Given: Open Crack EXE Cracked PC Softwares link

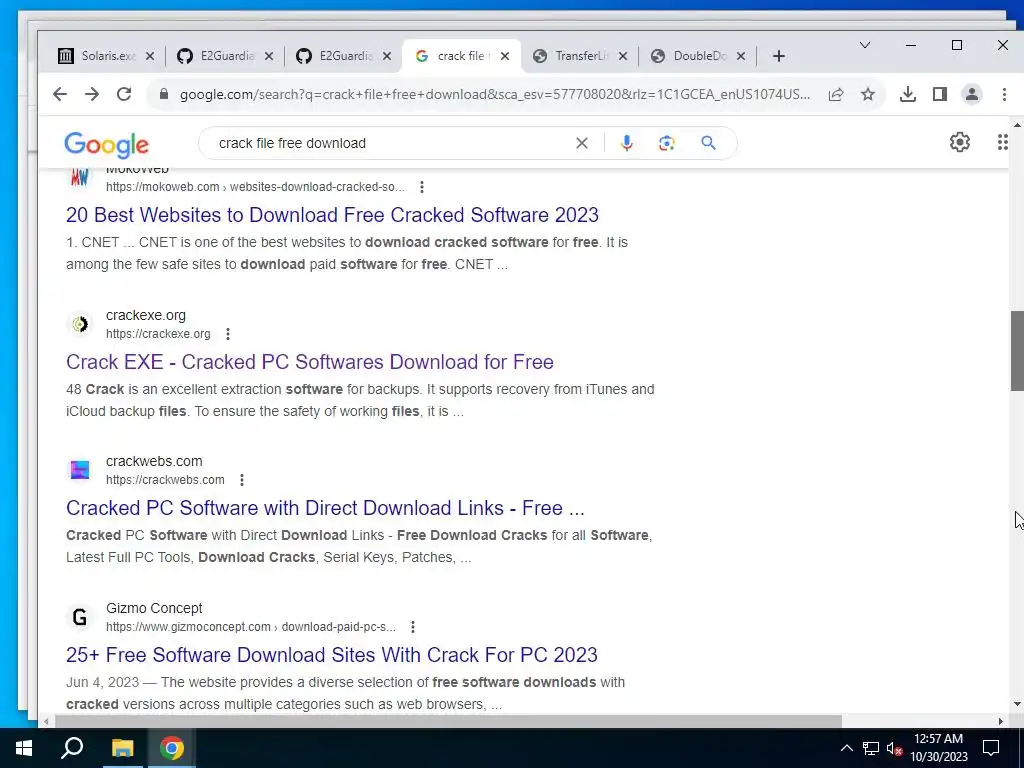Looking at the screenshot, I should [x=310, y=362].
